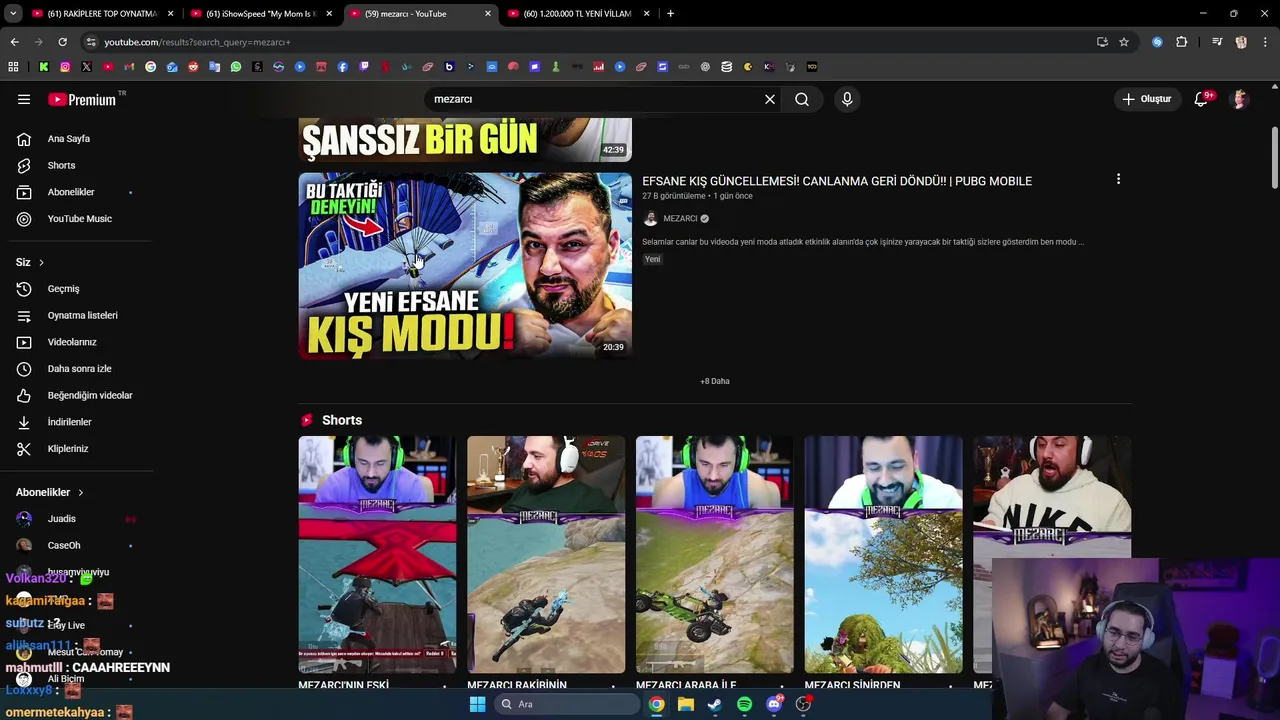Open options for MEZARCI'NIN ESKİ short
This screenshot has width=1280, height=720.
click(445, 686)
